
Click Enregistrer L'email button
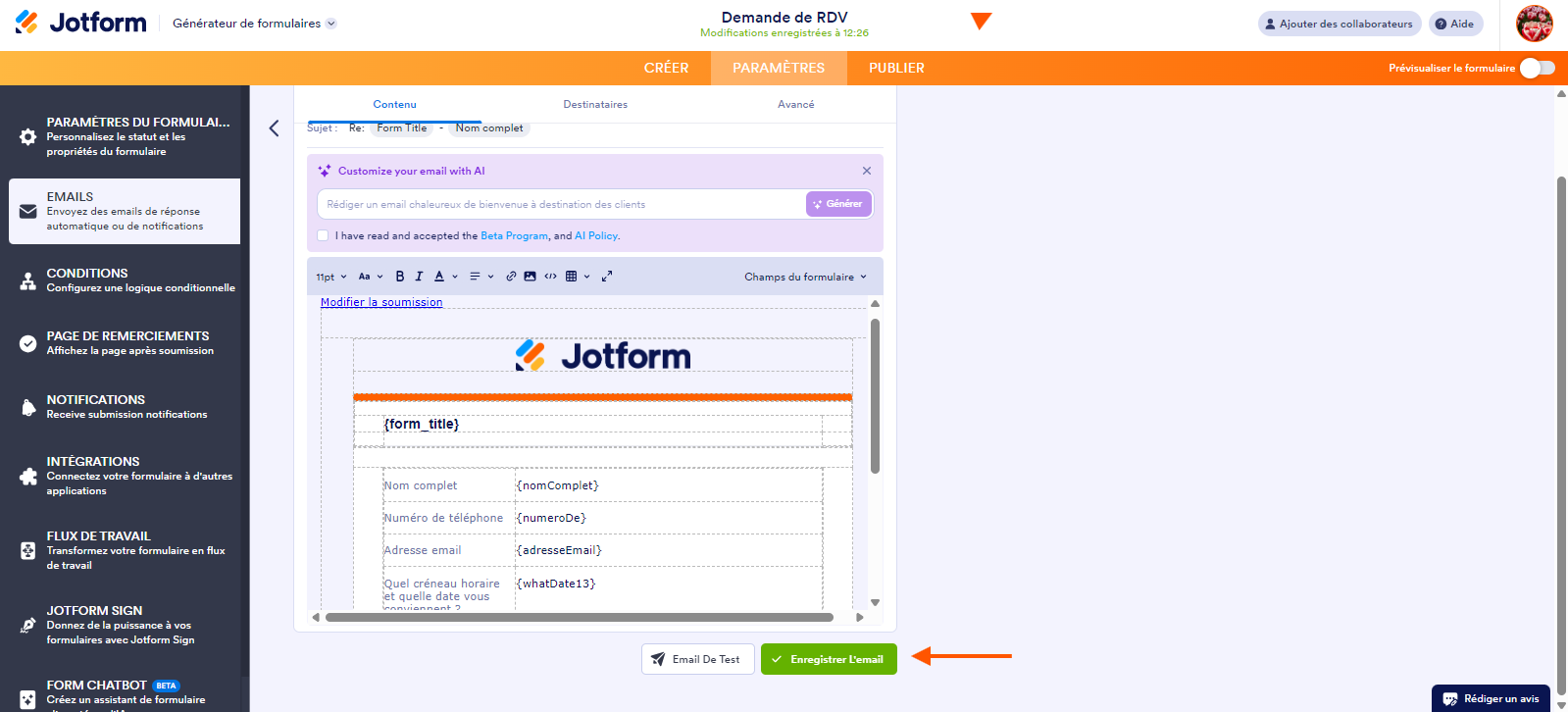[829, 659]
